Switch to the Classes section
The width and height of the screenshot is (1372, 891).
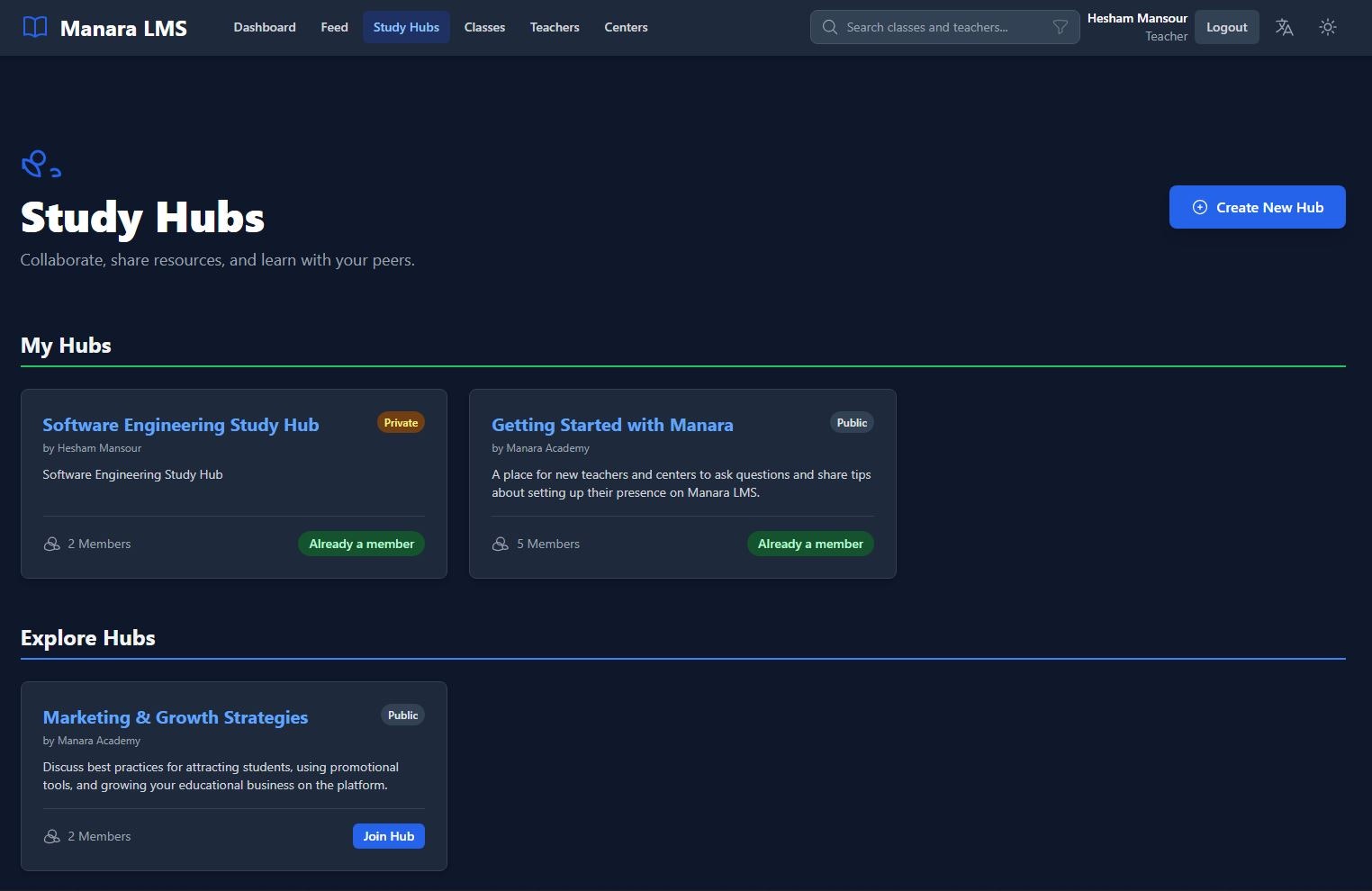point(484,27)
